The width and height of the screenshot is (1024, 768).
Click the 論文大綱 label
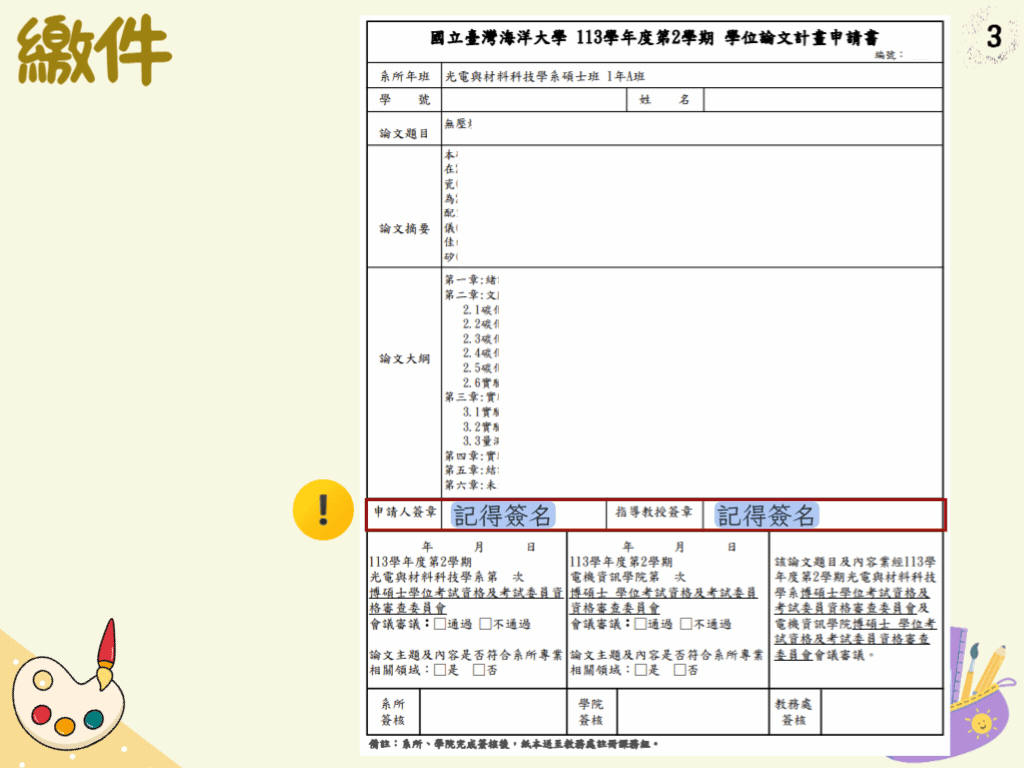coord(404,359)
